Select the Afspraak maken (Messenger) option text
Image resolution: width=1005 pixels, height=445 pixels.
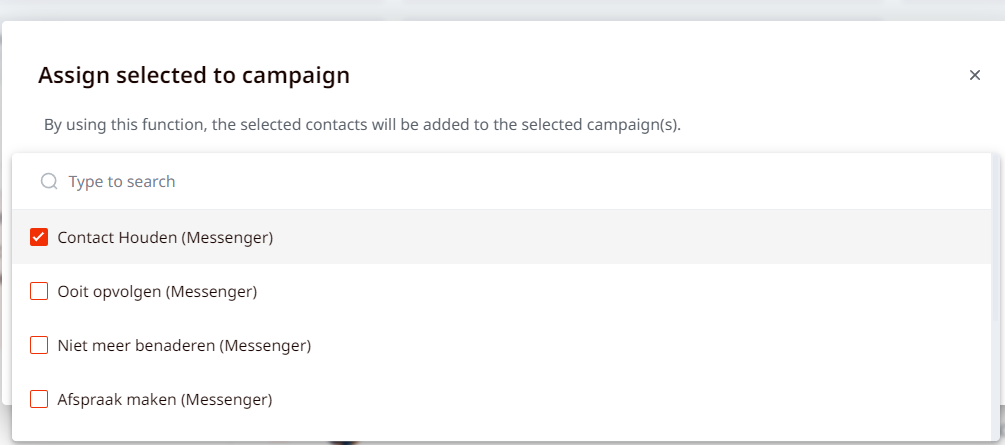pyautogui.click(x=165, y=399)
